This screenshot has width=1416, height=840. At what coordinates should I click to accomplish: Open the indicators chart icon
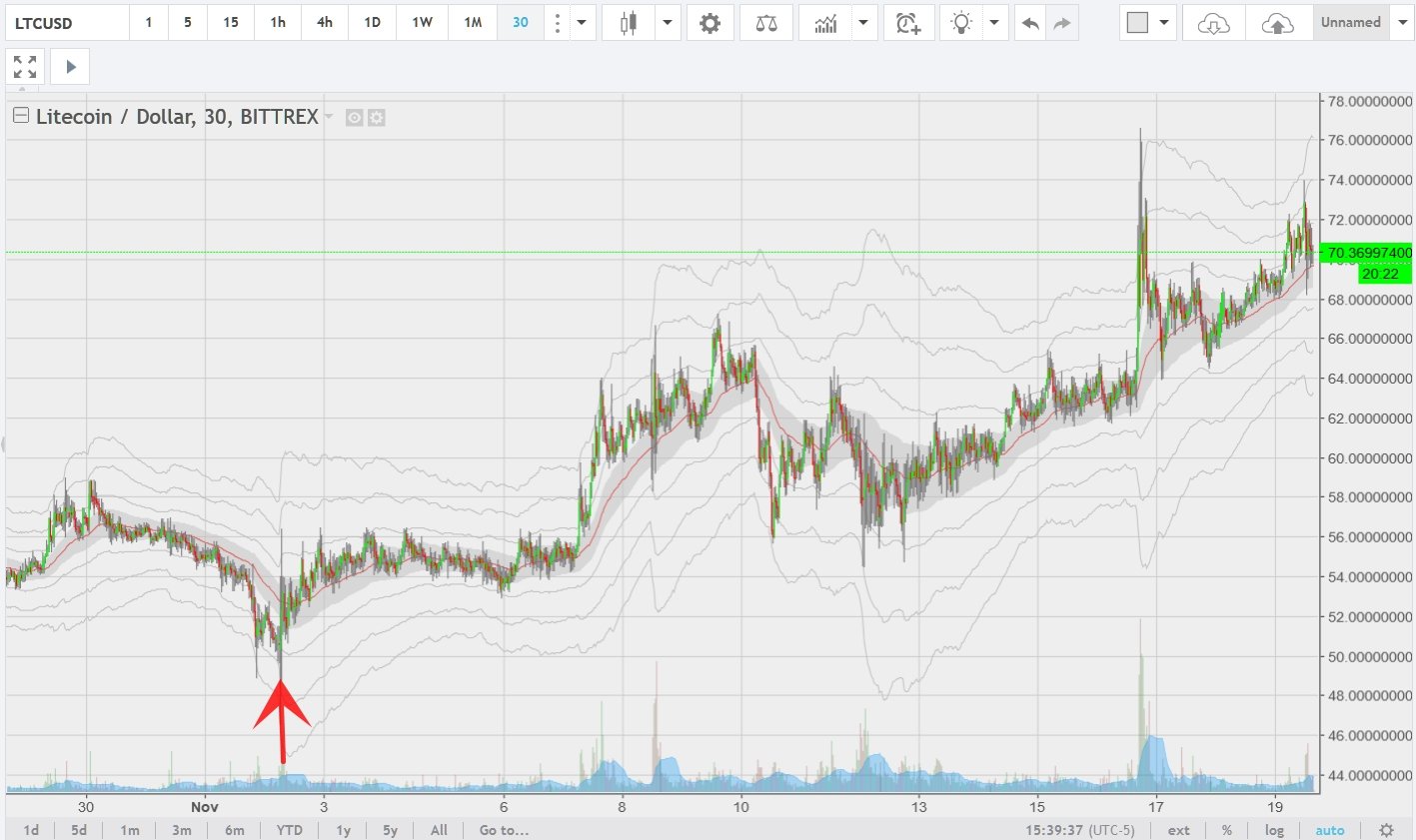(825, 22)
